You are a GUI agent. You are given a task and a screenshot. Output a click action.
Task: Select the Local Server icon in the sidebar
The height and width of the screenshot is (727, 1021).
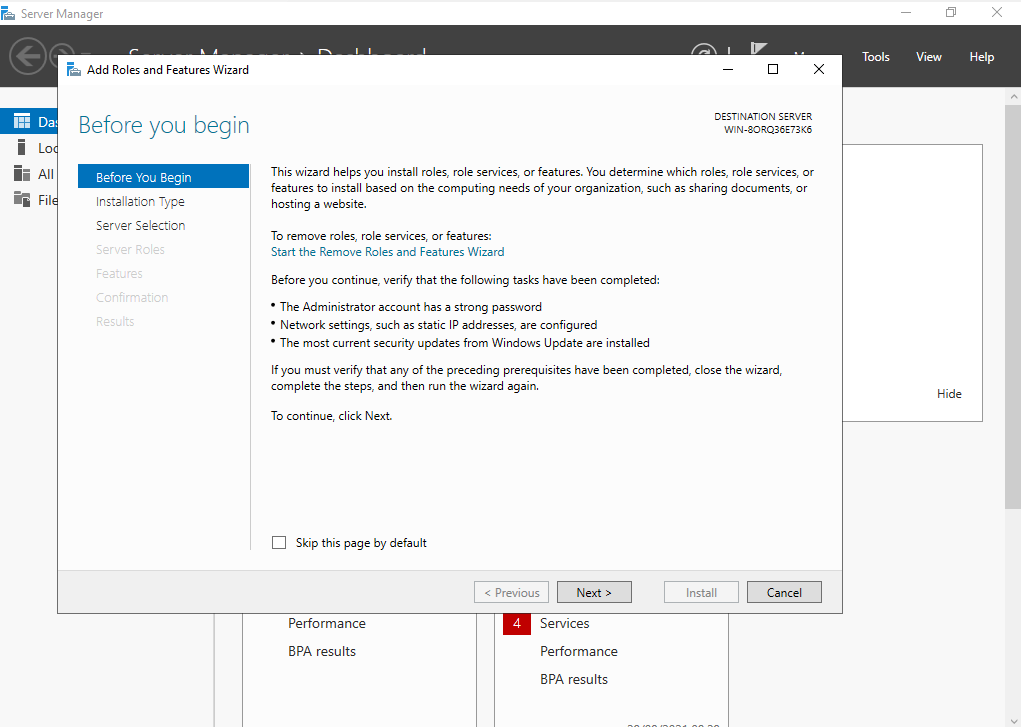tap(21, 147)
